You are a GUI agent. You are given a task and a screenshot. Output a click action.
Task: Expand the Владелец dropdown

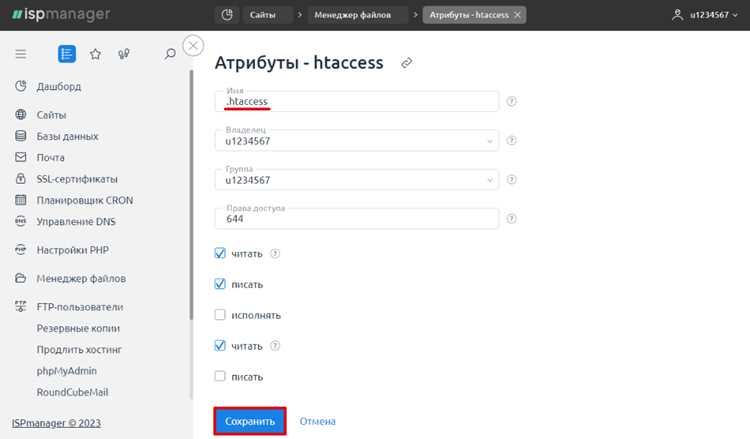[357, 141]
